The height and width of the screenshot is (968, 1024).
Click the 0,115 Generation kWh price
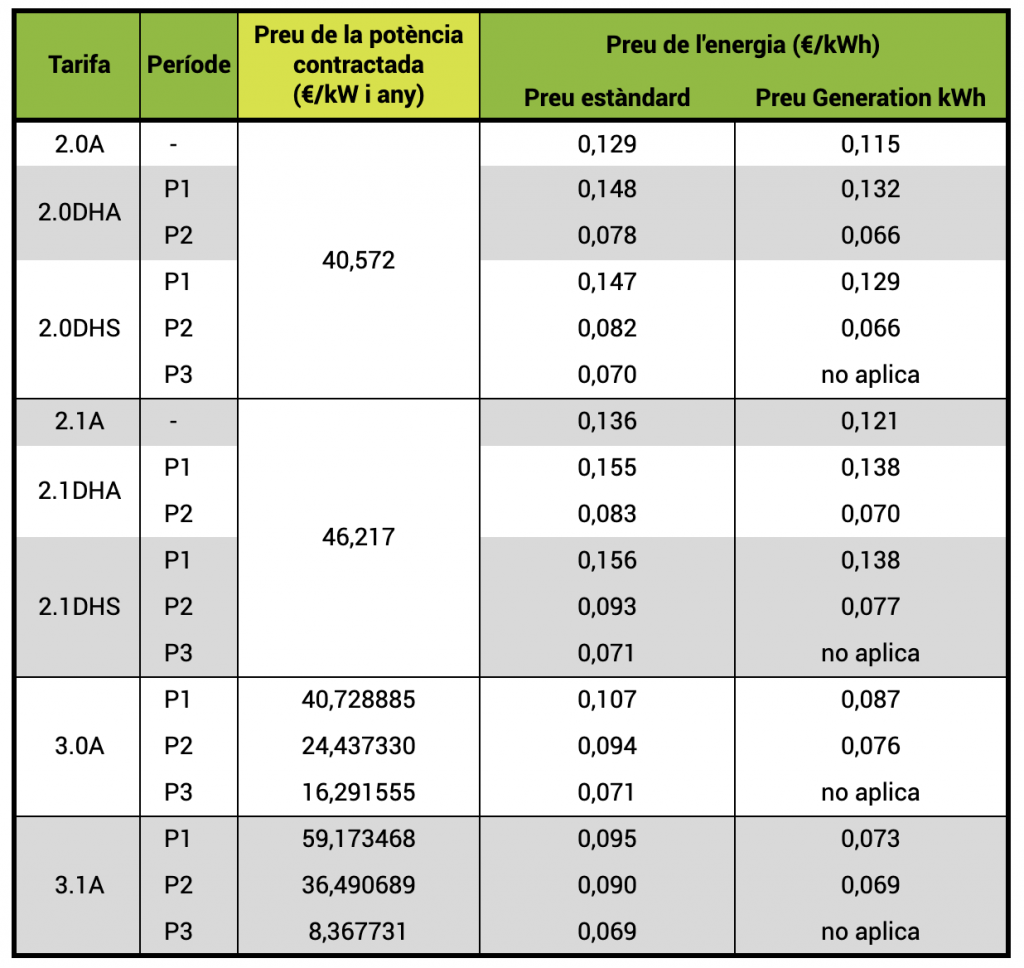pyautogui.click(x=870, y=144)
